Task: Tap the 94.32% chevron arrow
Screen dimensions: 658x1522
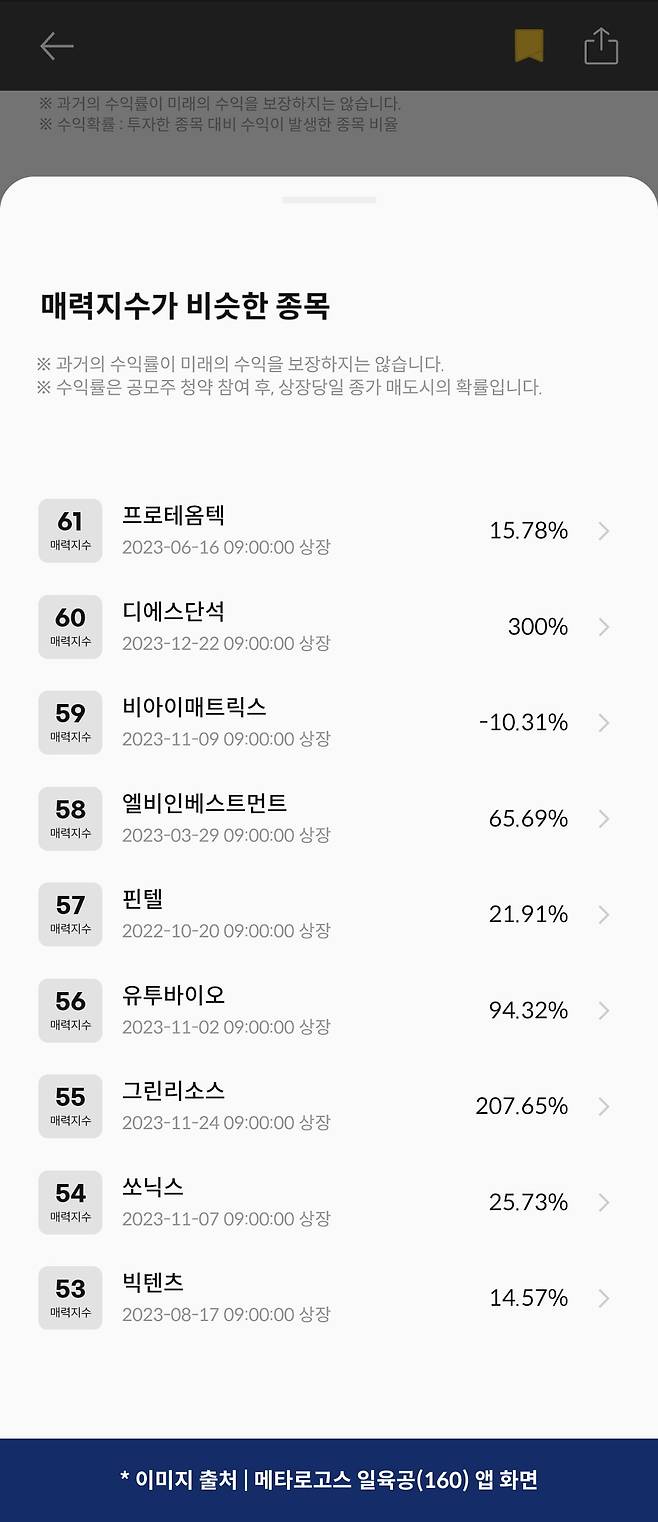Action: (603, 1011)
